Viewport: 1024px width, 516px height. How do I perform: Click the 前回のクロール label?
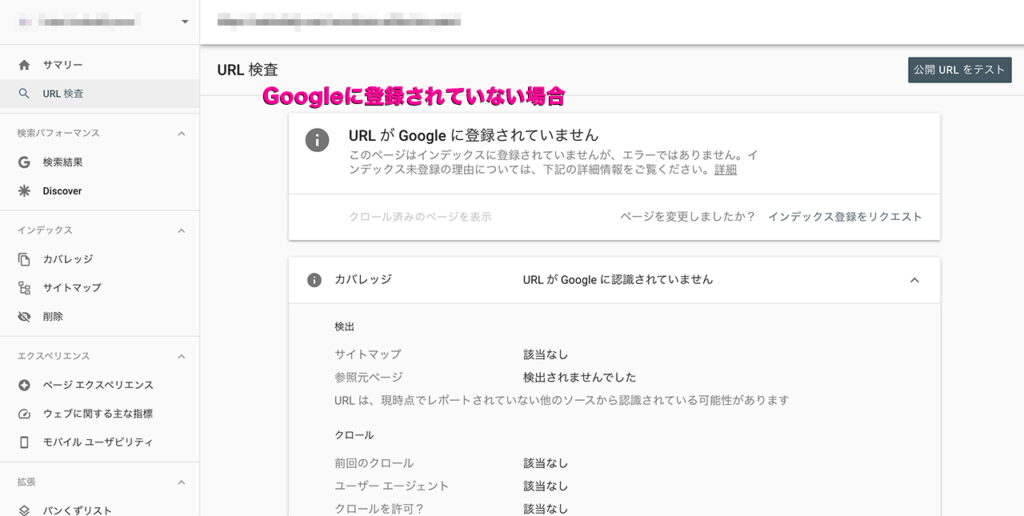(x=374, y=463)
